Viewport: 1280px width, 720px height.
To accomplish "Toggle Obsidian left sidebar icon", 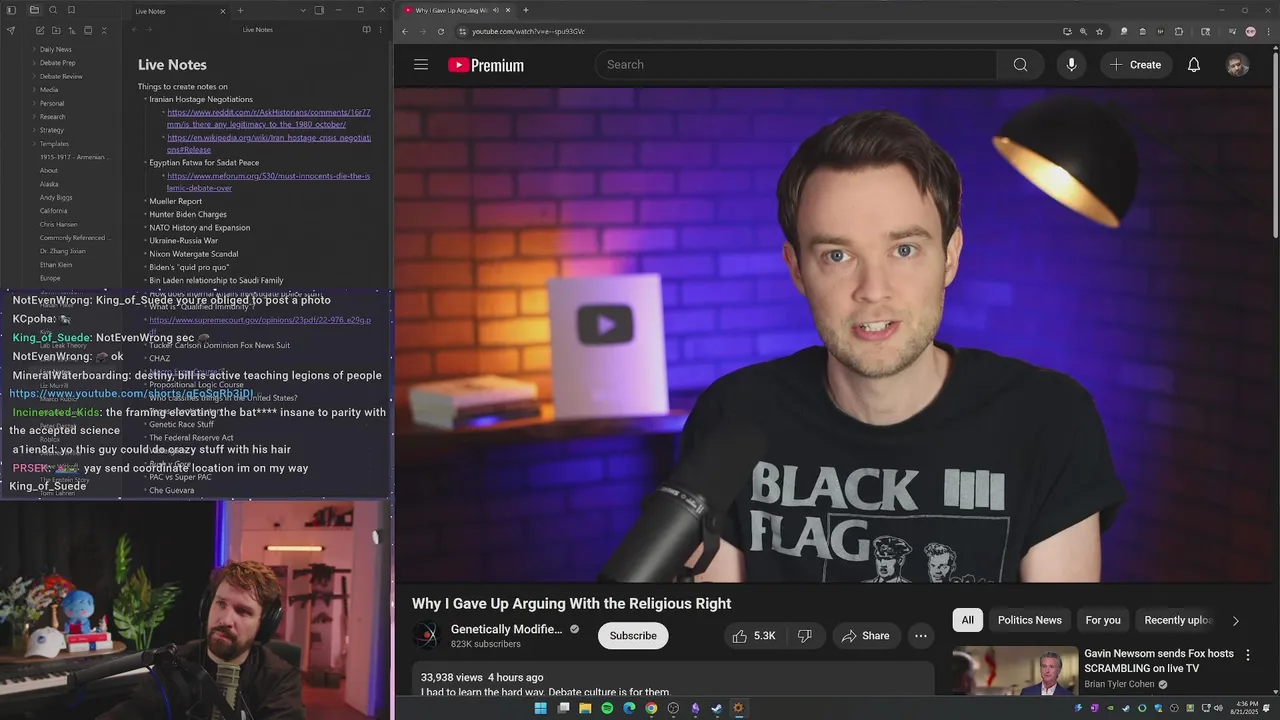I will 11,10.
